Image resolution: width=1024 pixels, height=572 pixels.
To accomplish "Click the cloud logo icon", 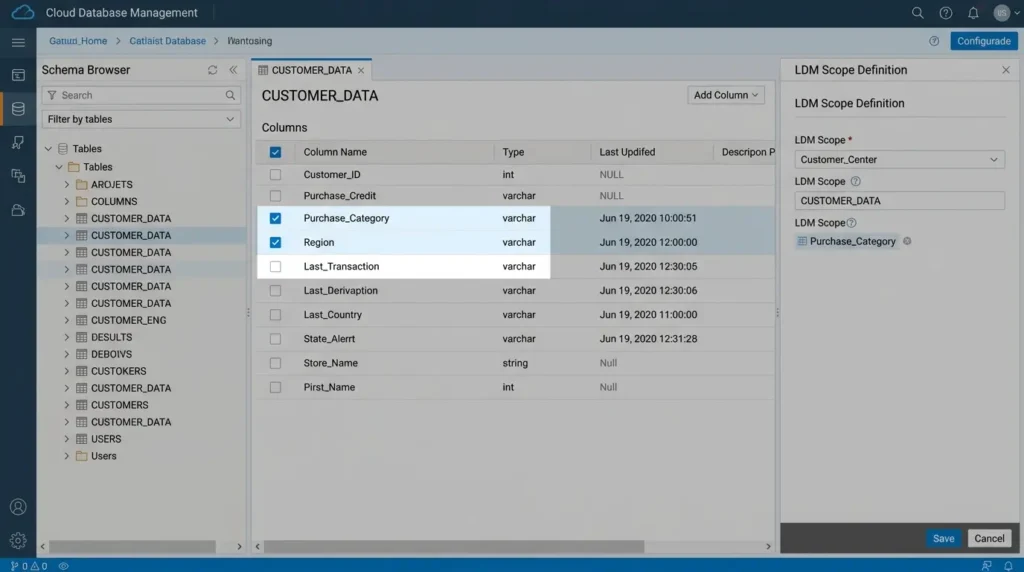I will pos(23,12).
